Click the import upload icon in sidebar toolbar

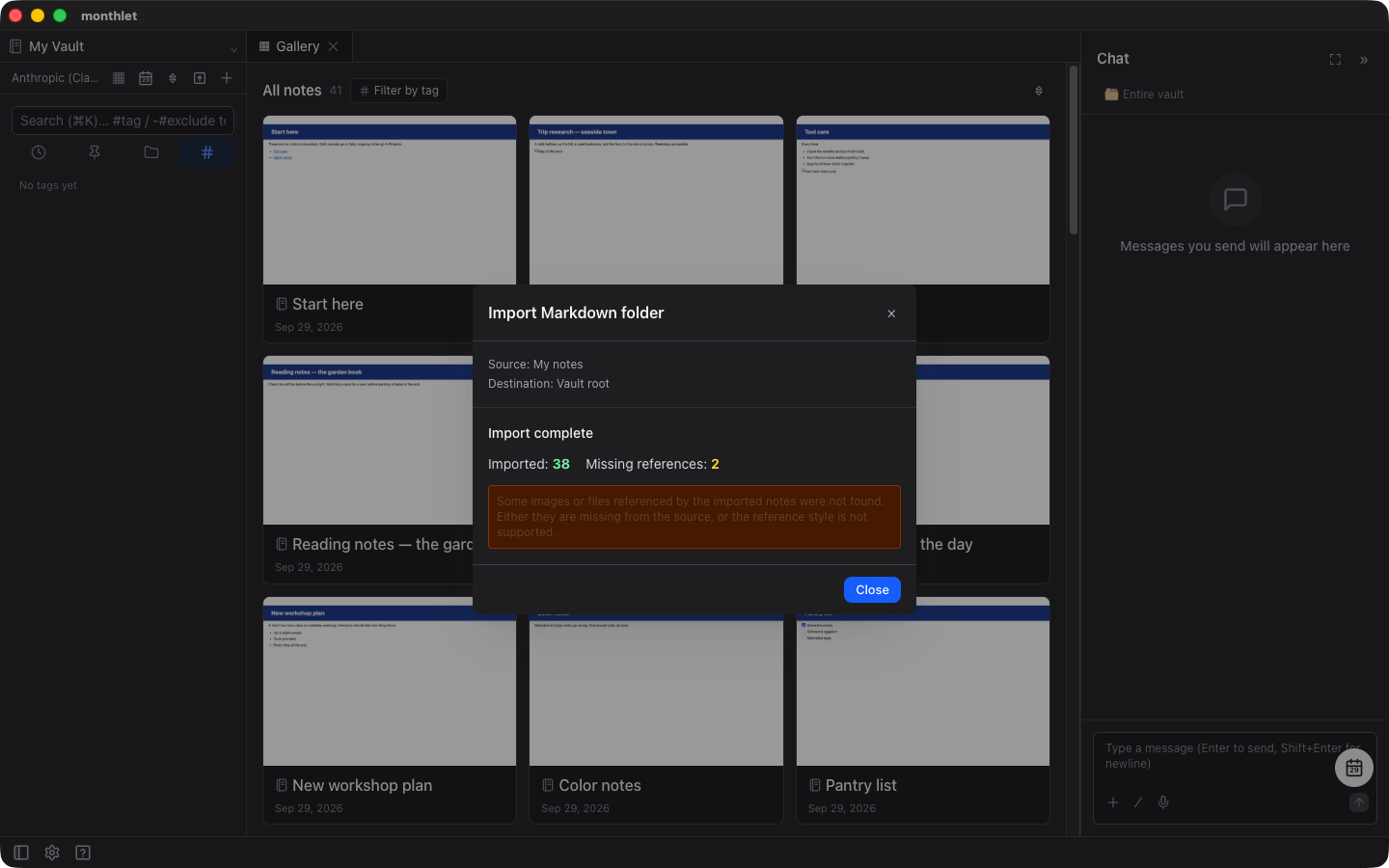pos(200,78)
